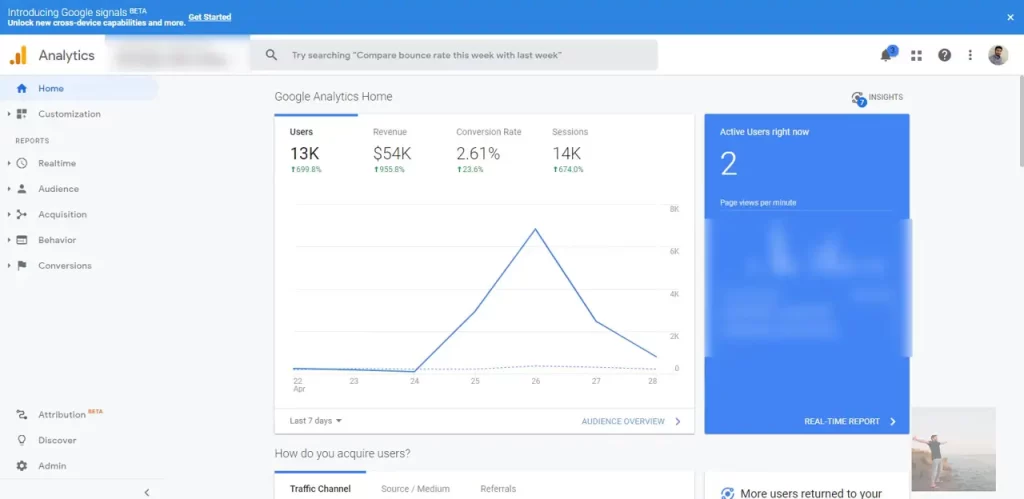Click the Discover lightbulb icon

click(22, 440)
